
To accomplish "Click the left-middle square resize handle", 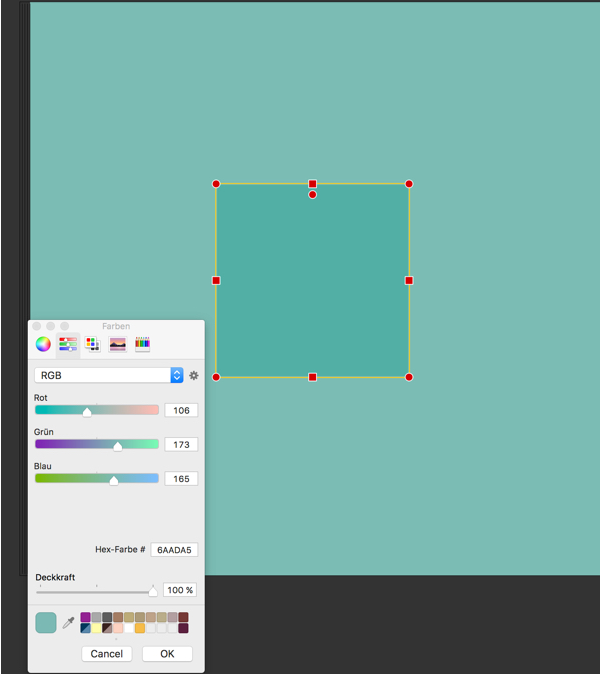I will [216, 281].
